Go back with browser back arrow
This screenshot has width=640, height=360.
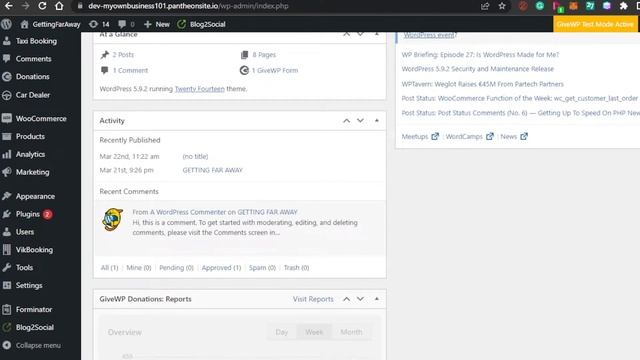8,6
